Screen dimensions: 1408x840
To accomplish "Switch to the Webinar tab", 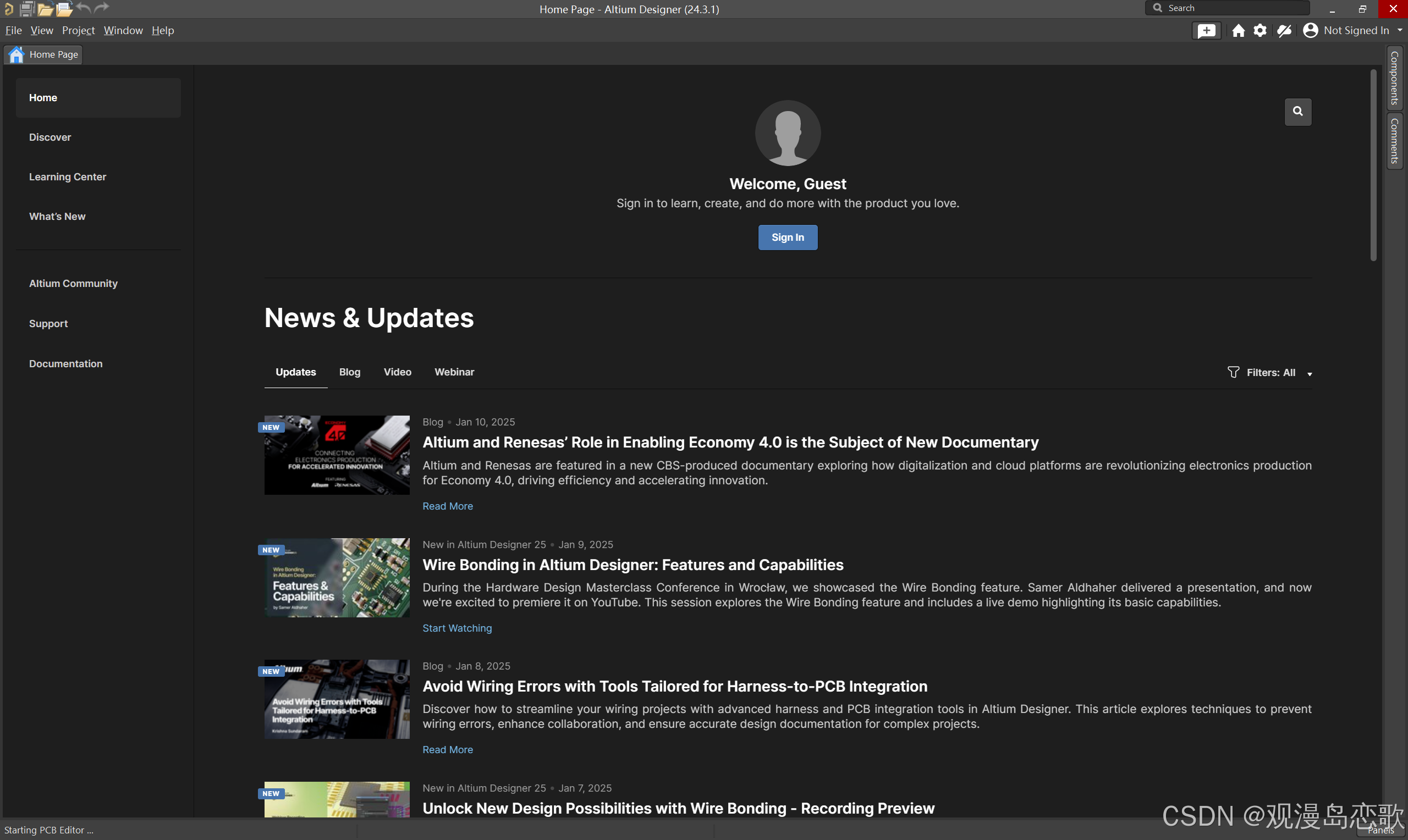I will [454, 372].
